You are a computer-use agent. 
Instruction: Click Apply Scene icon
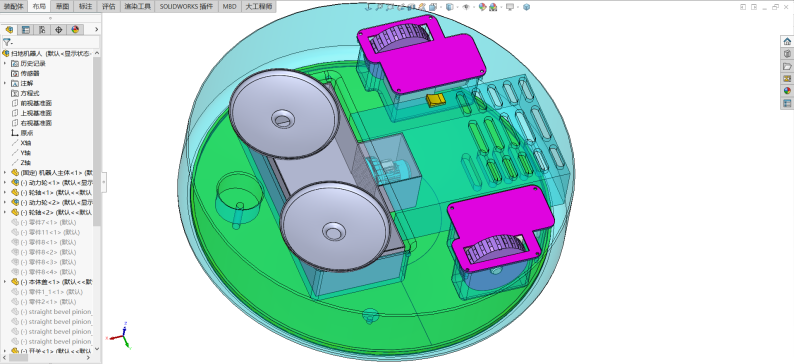tap(493, 7)
